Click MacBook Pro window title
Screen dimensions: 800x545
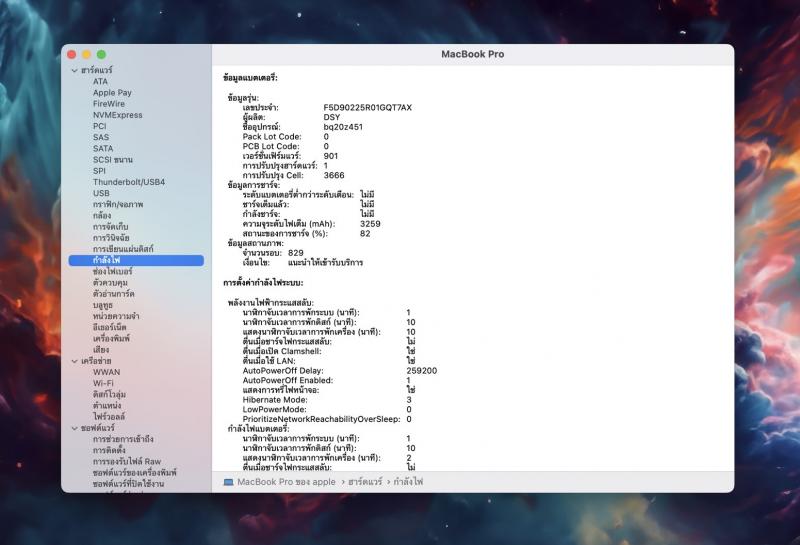(x=472, y=54)
